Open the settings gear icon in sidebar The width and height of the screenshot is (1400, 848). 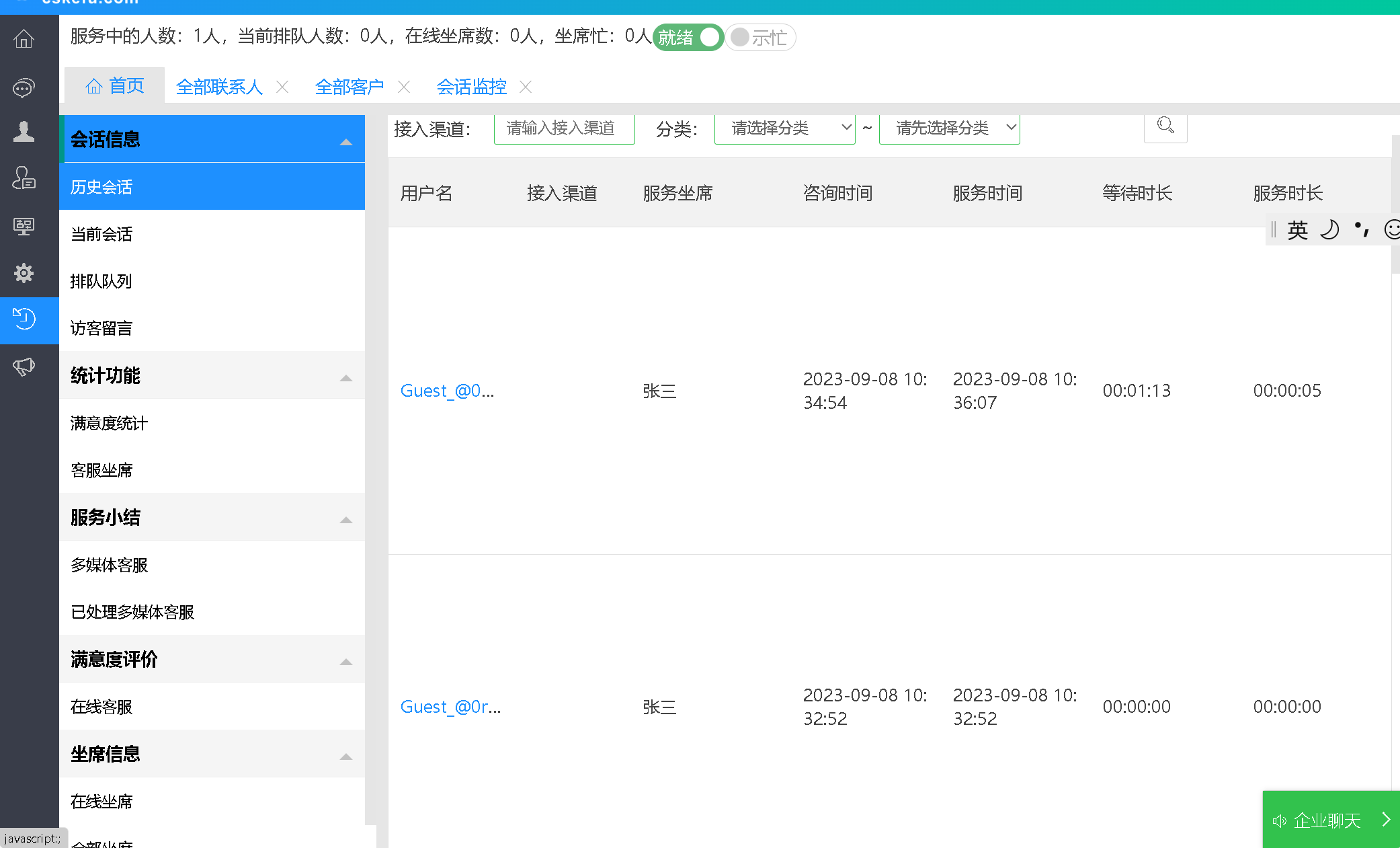coord(24,272)
